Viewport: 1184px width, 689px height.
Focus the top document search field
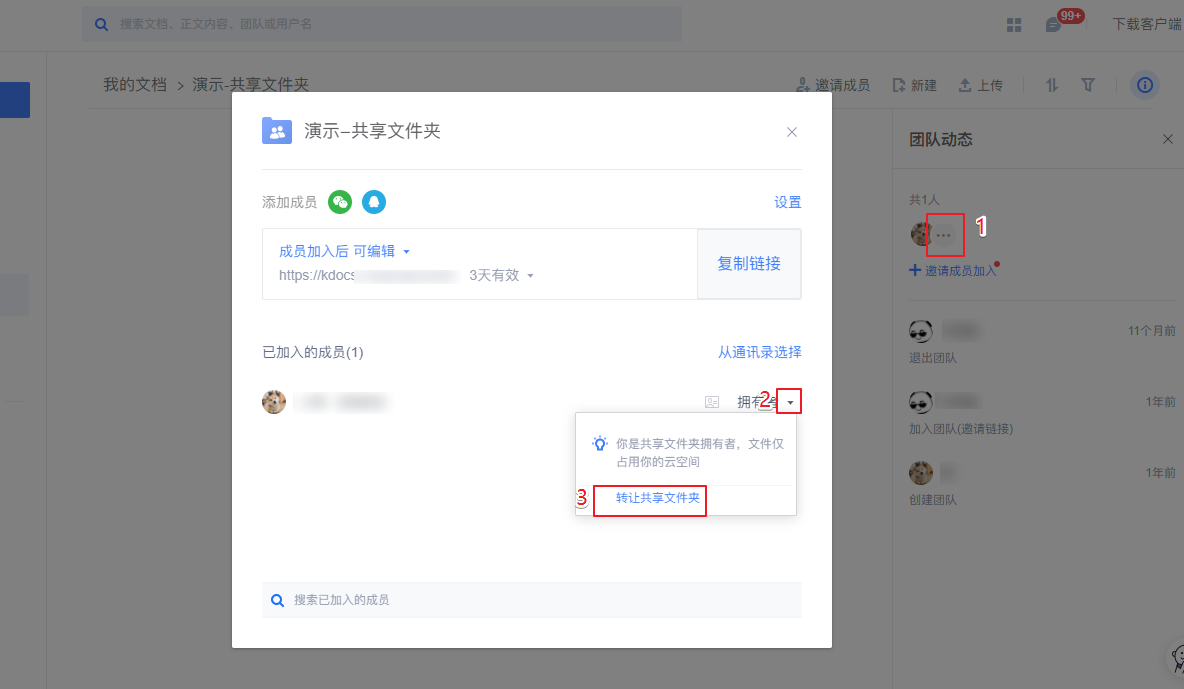pyautogui.click(x=381, y=24)
